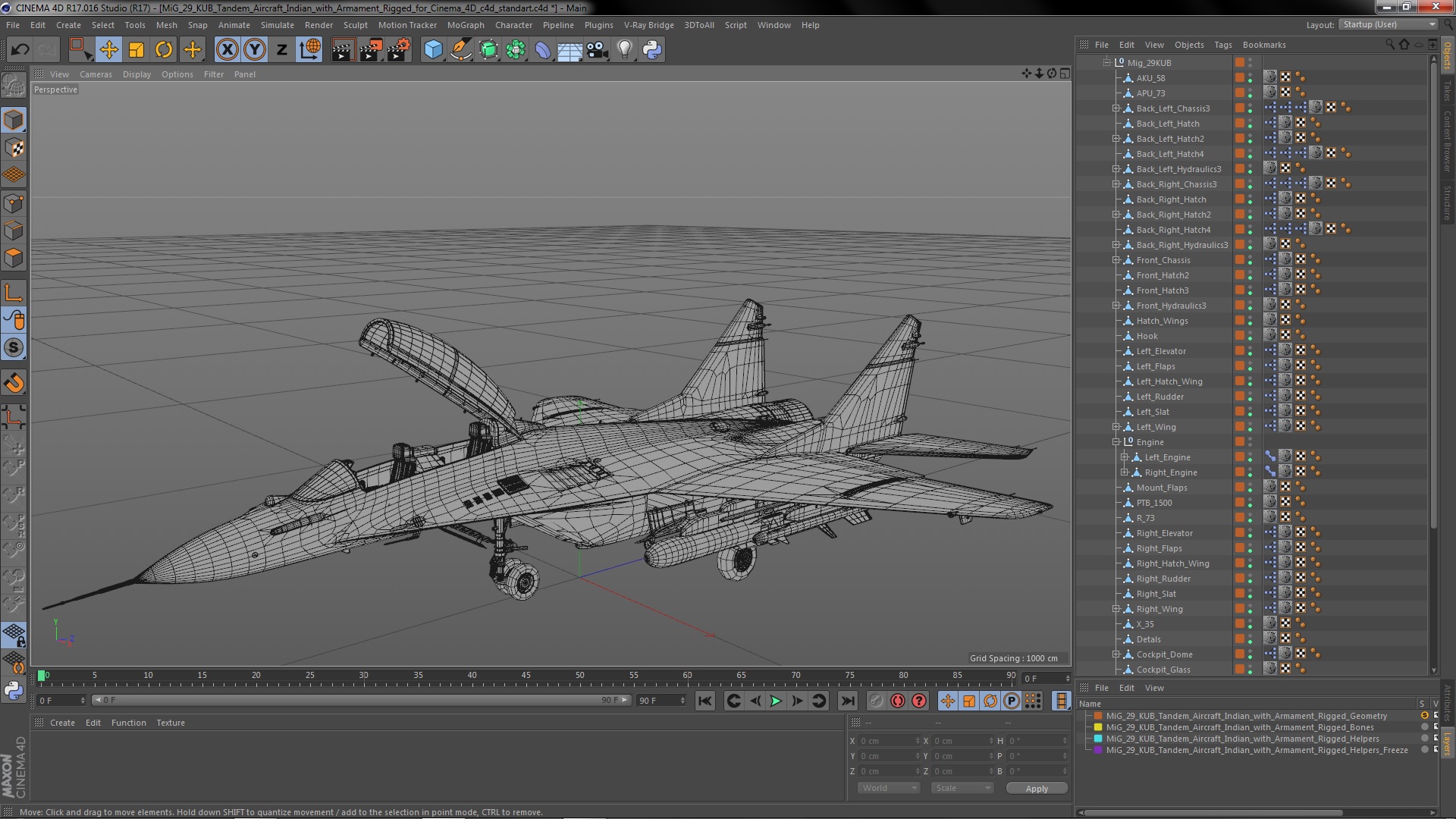The width and height of the screenshot is (1456, 819).
Task: Add a Cube primitive object
Action: tap(433, 50)
